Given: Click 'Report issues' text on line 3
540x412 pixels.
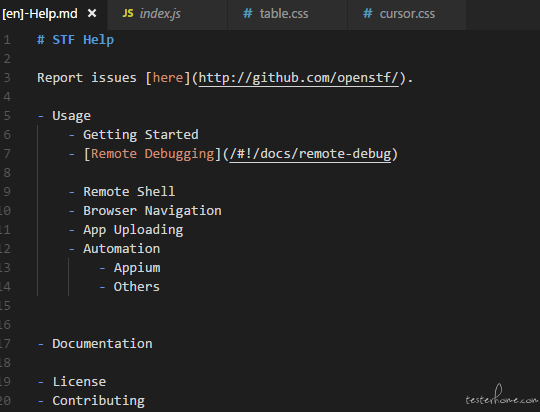Looking at the screenshot, I should click(x=87, y=78).
